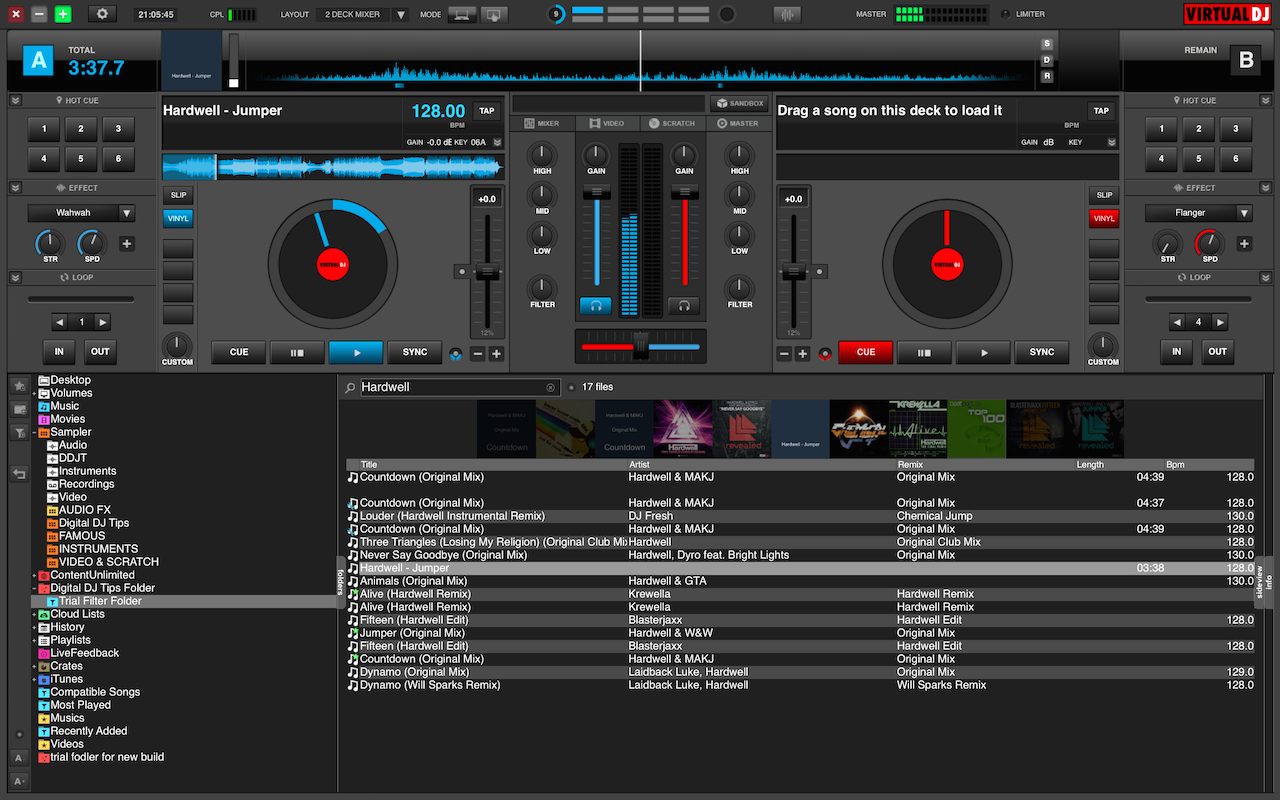The height and width of the screenshot is (800, 1280).
Task: Click the search magnifier icon
Action: pyautogui.click(x=350, y=387)
